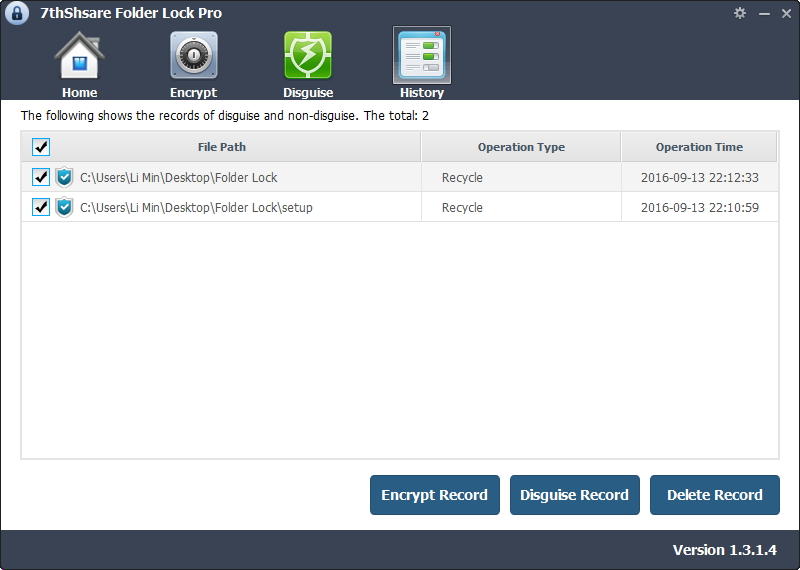This screenshot has width=800, height=570.
Task: Select path ending in Folder Lock\setup
Action: [x=196, y=208]
